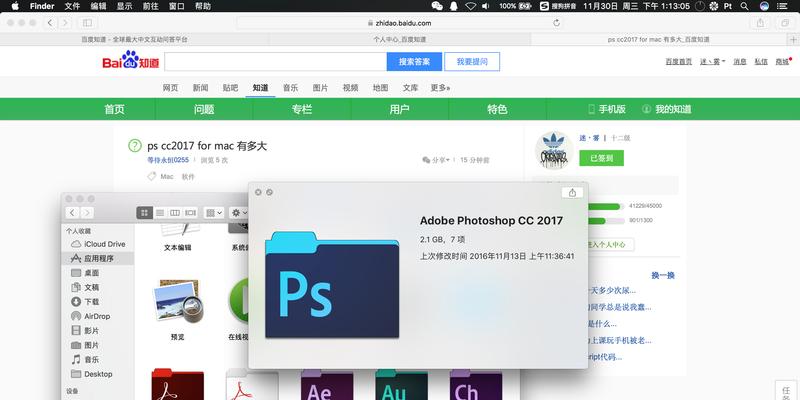Open the 百度首页 link
This screenshot has height=400, width=800.
pyautogui.click(x=679, y=61)
